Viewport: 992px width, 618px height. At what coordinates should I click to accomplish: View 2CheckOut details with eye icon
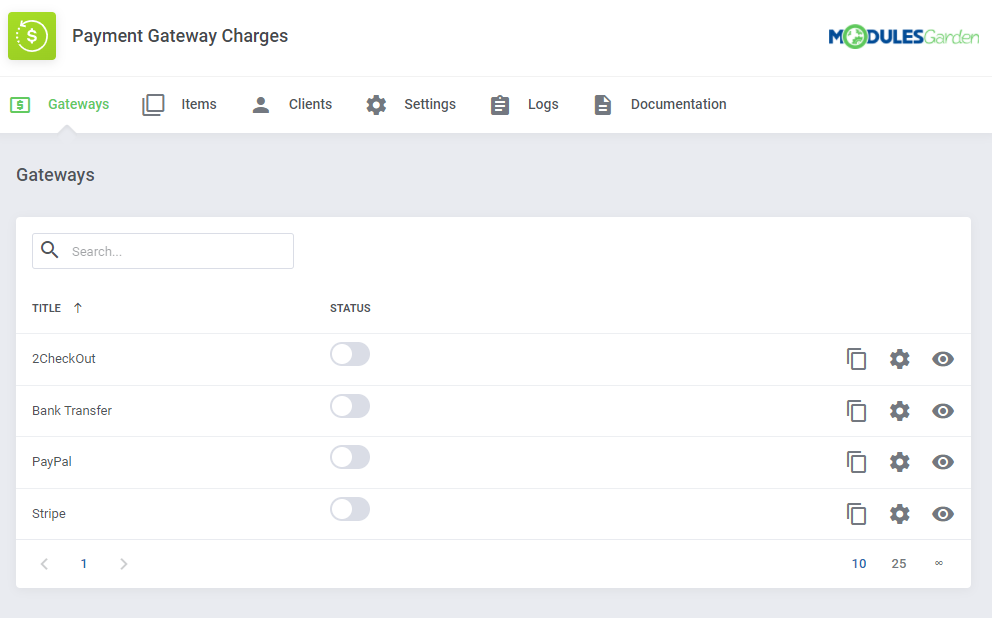click(x=943, y=359)
